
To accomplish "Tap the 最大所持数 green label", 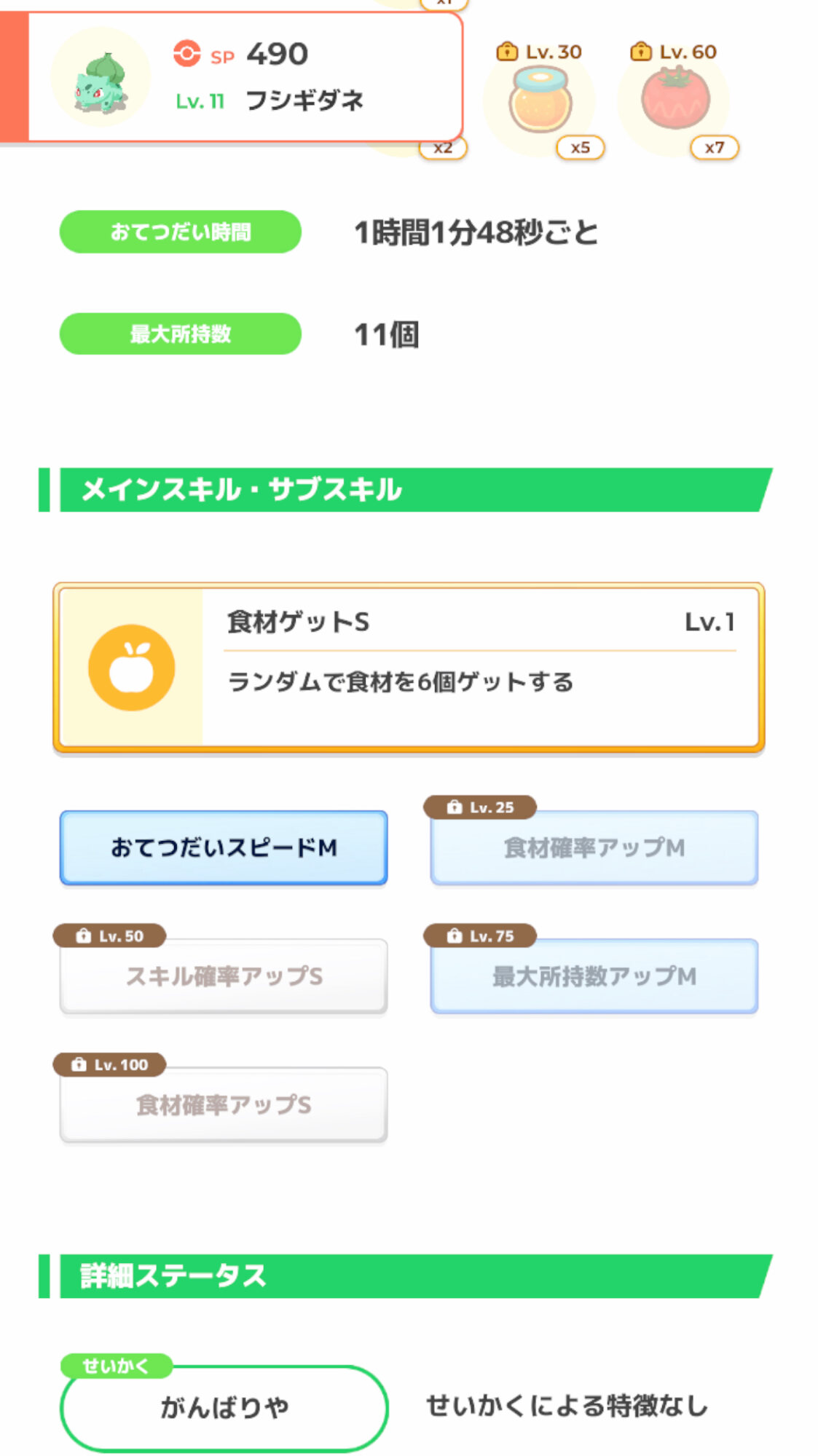I will click(180, 334).
